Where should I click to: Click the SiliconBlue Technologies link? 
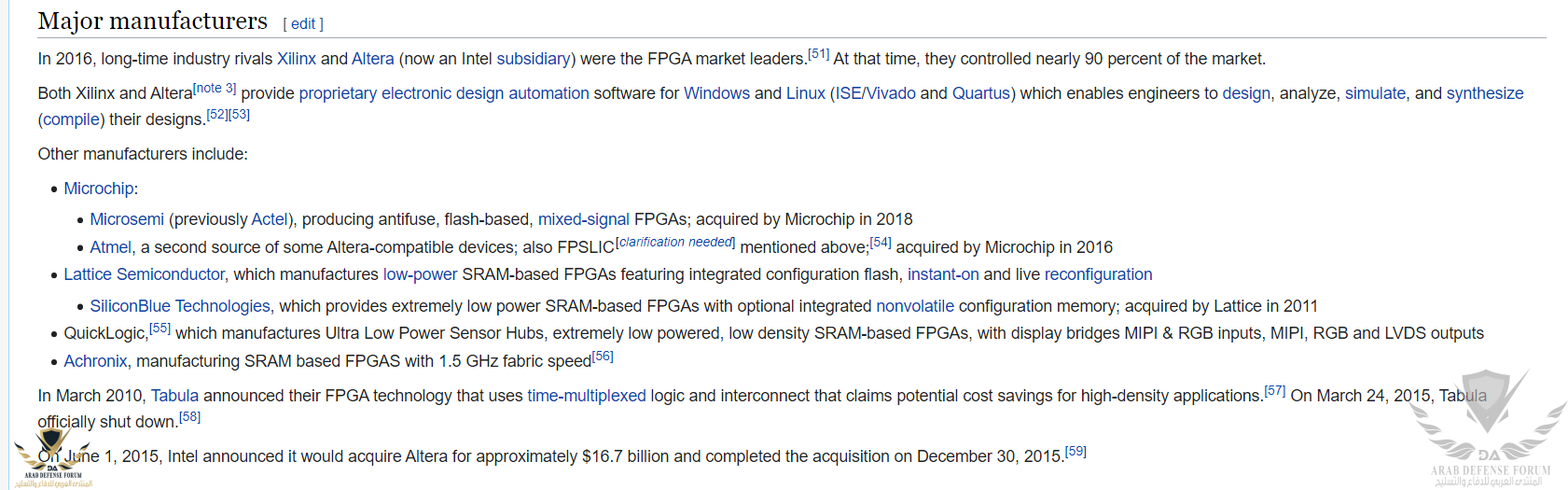pos(179,306)
